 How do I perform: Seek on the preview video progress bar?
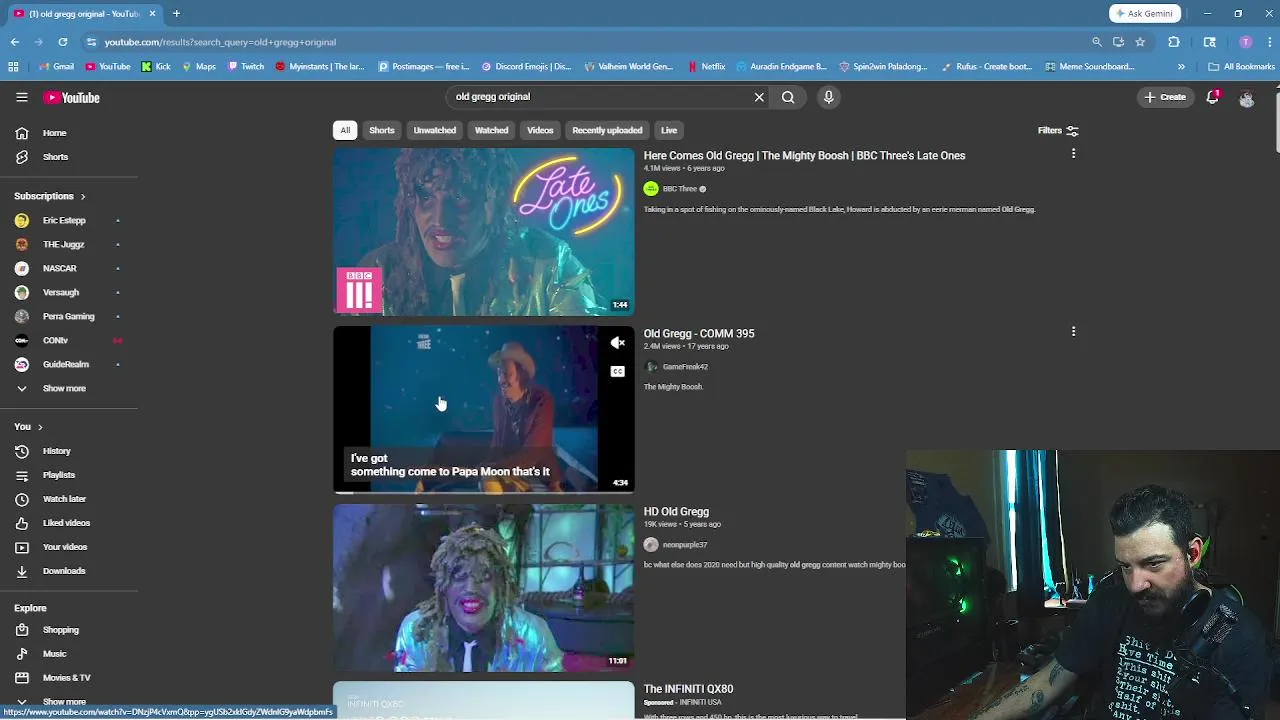click(484, 492)
